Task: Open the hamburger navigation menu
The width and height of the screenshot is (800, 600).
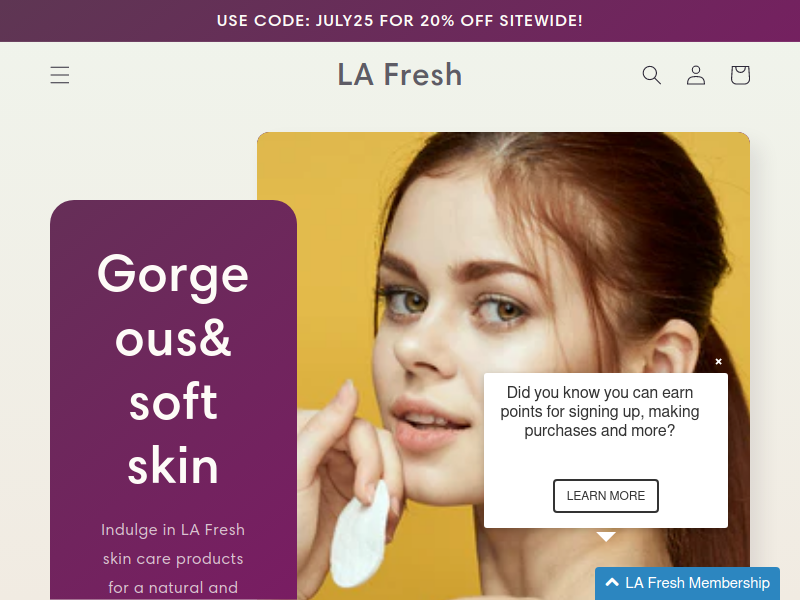Action: tap(60, 75)
